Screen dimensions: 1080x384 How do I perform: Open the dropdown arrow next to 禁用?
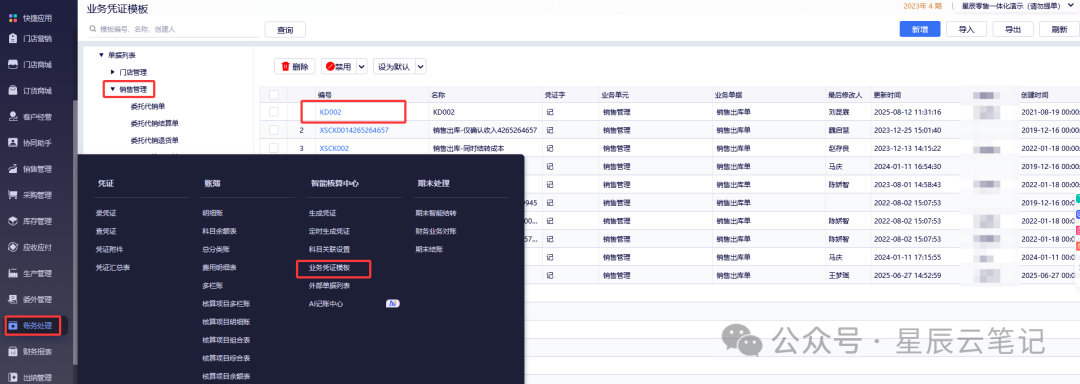[x=362, y=67]
